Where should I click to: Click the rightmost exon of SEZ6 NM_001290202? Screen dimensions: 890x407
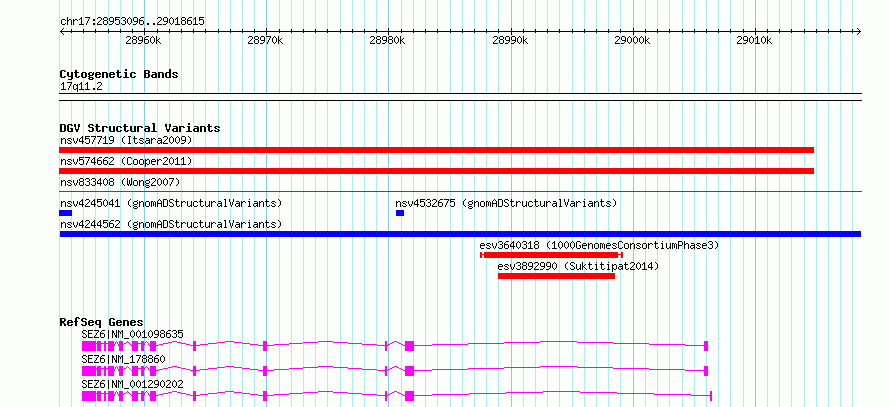click(711, 396)
